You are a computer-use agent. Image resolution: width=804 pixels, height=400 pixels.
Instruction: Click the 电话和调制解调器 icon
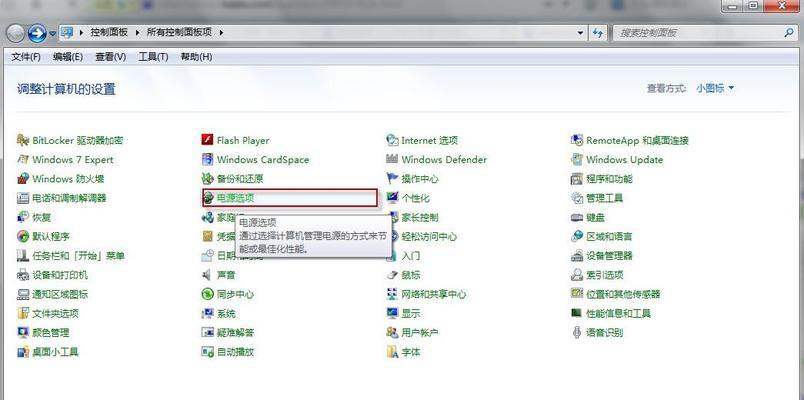coord(23,198)
